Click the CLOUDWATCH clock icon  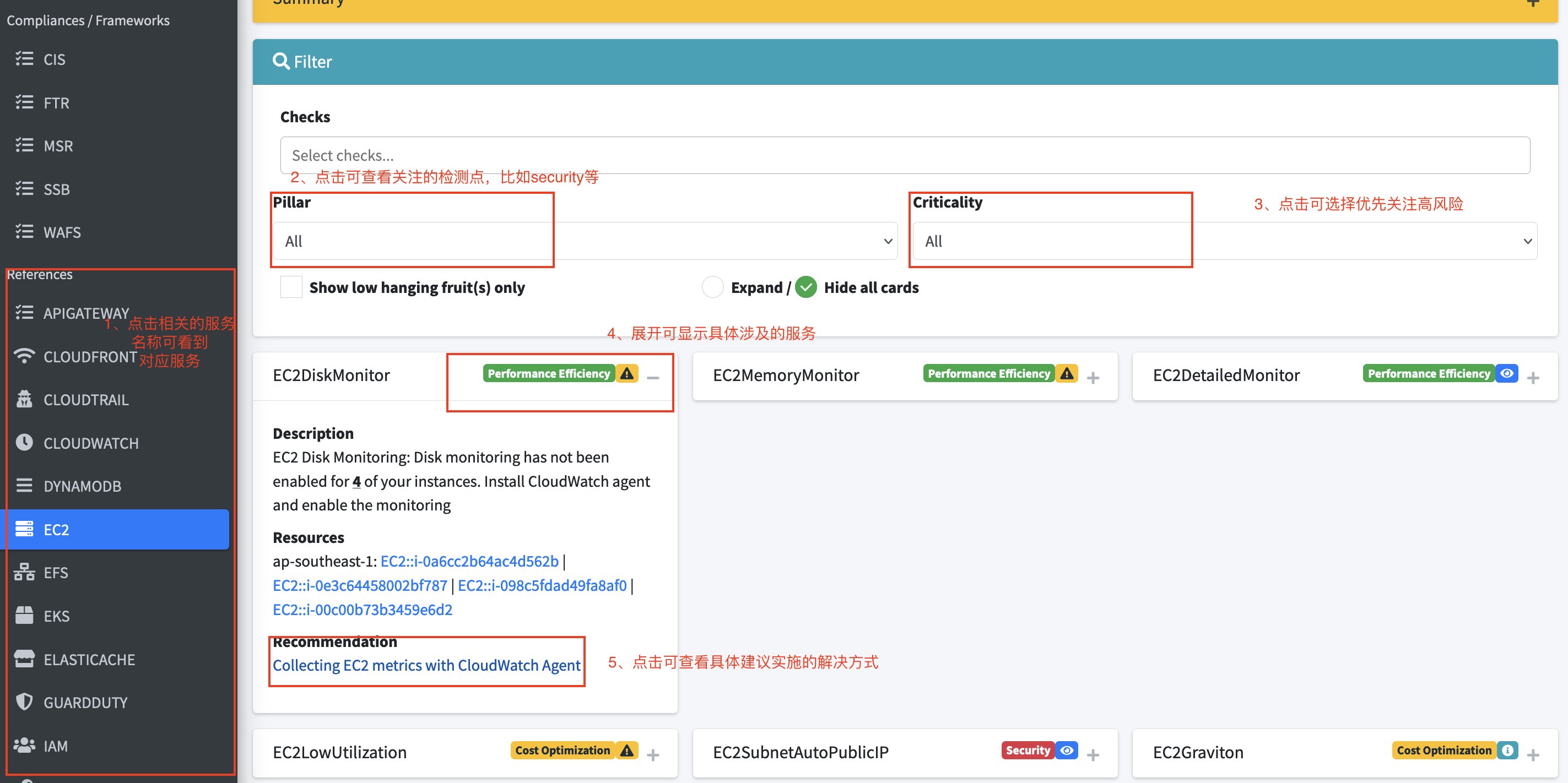click(x=24, y=442)
